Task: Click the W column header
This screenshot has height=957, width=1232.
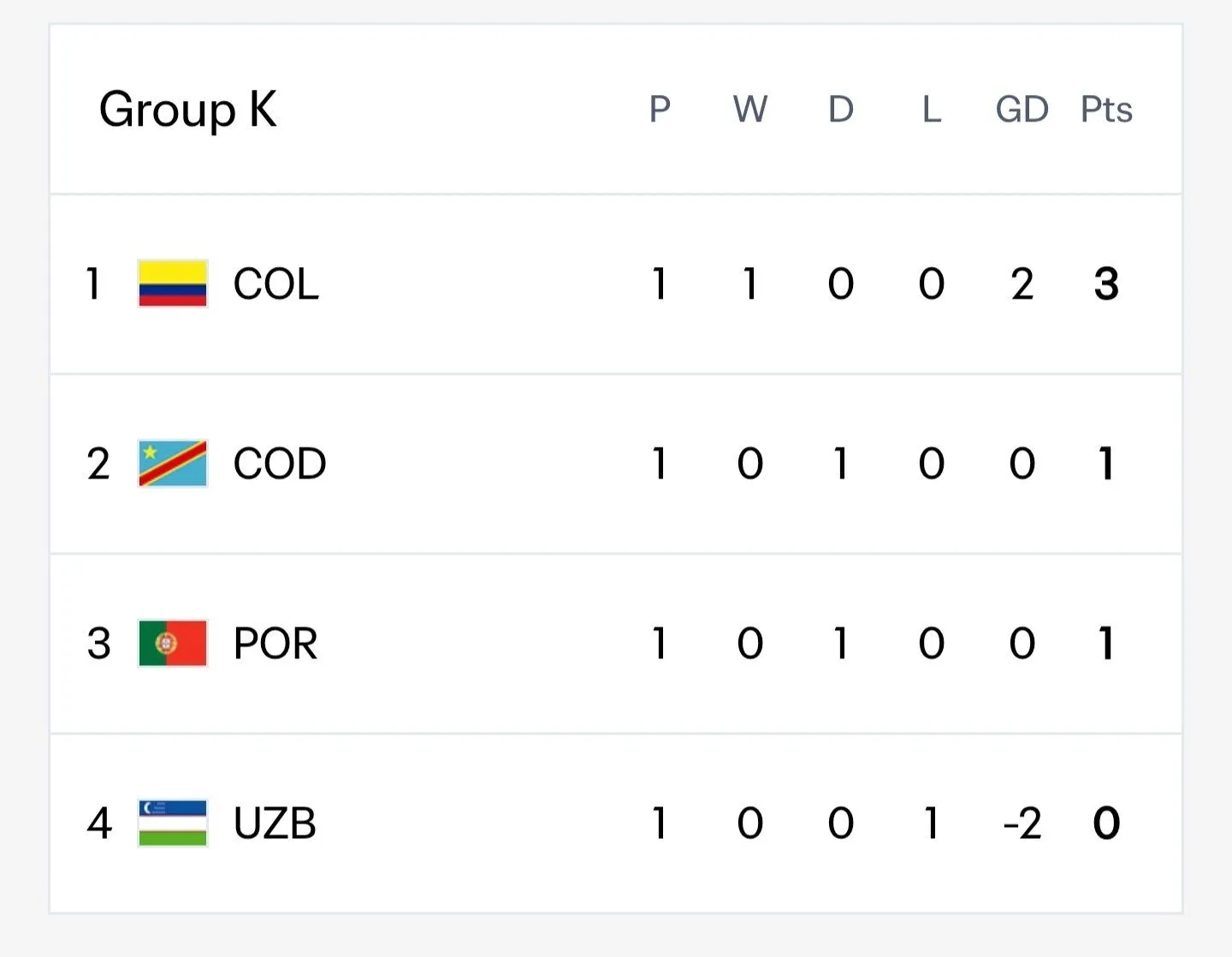Action: tap(750, 110)
